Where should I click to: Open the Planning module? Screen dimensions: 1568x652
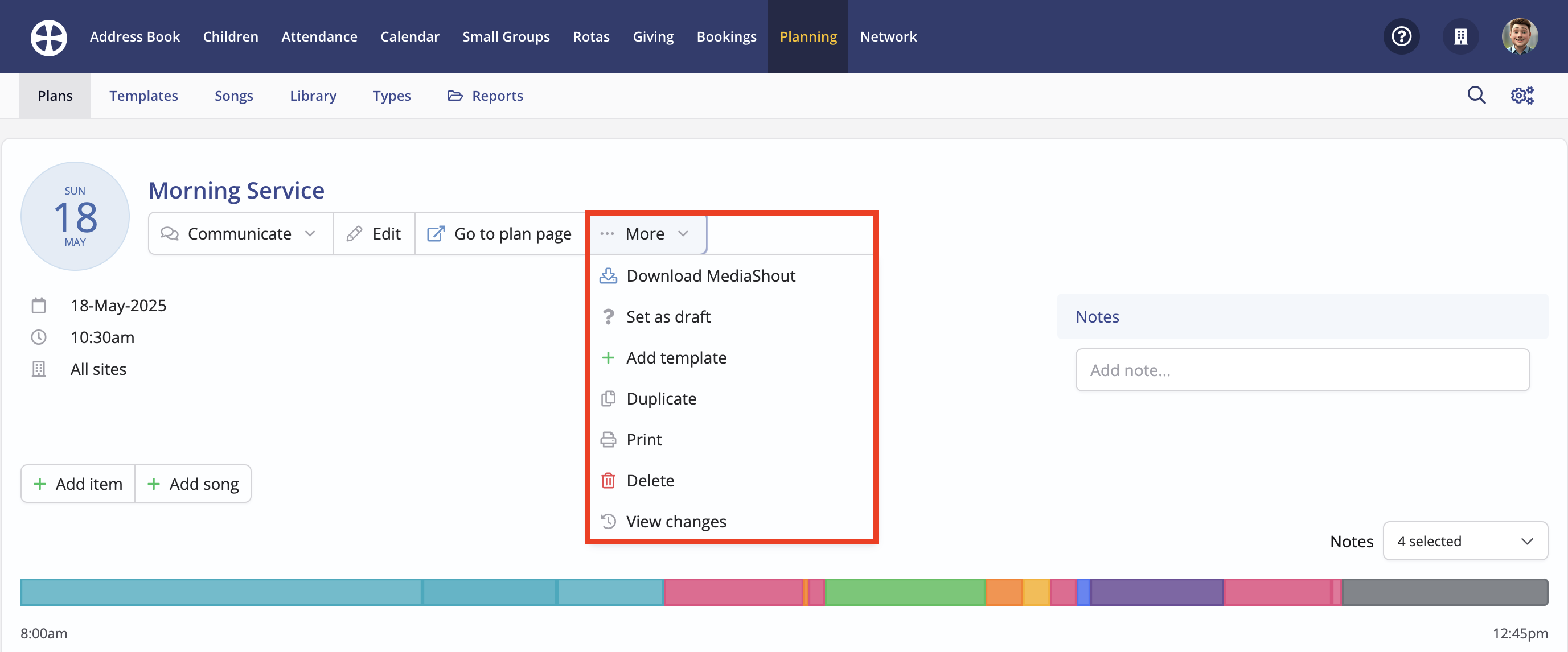click(x=808, y=36)
